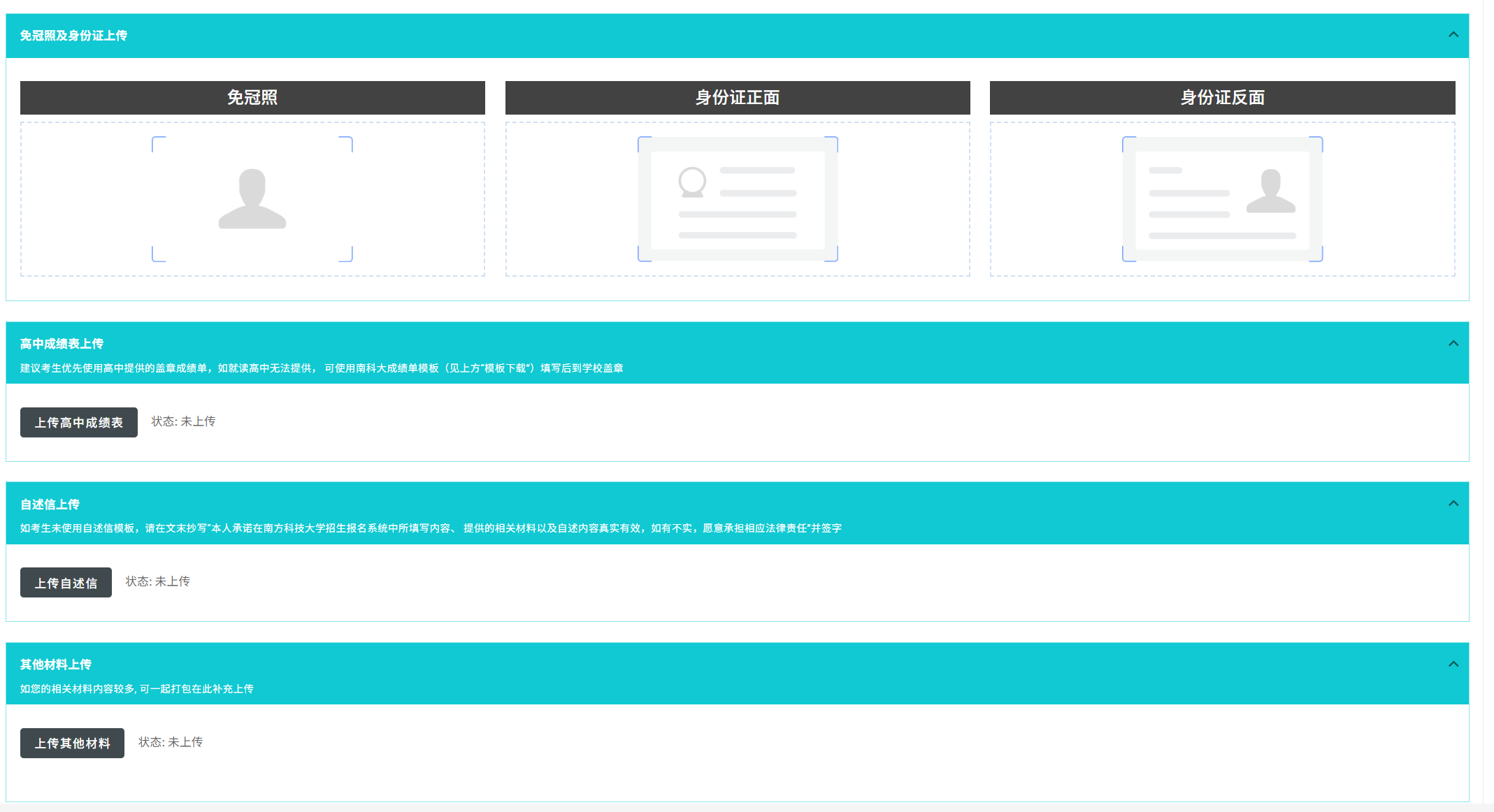
Task: Click the transcript status text 状态: 未上传
Action: (183, 421)
